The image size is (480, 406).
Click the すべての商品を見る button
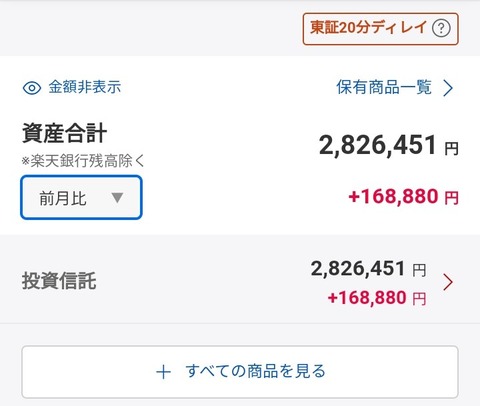click(x=240, y=372)
